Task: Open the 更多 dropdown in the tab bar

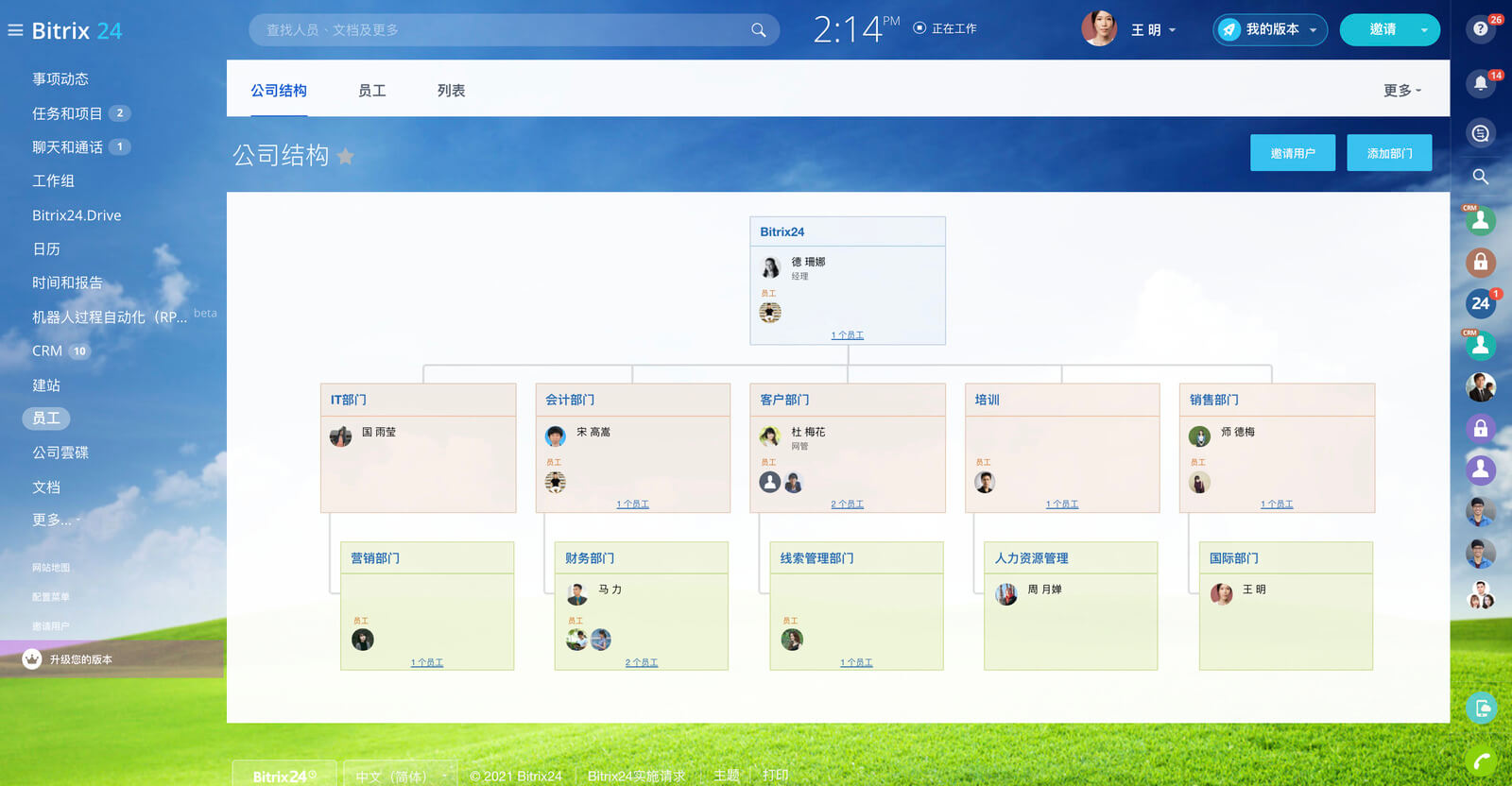Action: [1401, 91]
